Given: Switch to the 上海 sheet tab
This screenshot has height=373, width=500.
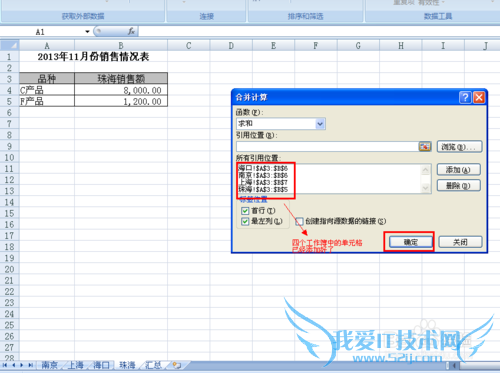Looking at the screenshot, I should click(75, 365).
